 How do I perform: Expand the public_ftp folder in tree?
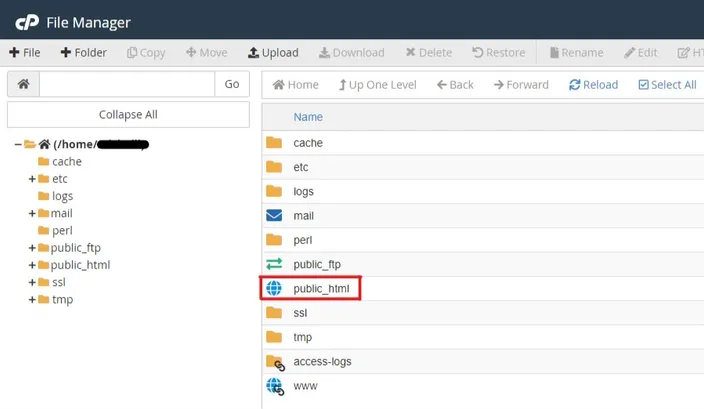32,248
